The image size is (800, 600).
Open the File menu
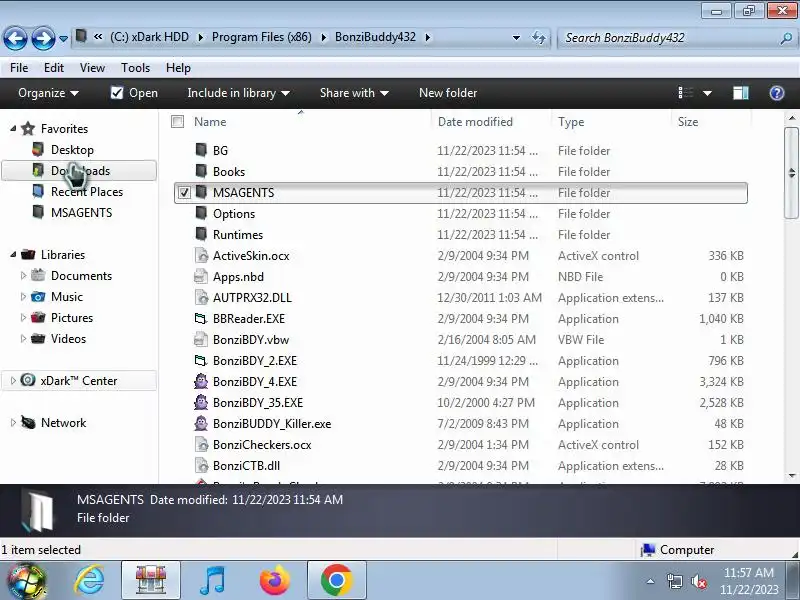19,68
